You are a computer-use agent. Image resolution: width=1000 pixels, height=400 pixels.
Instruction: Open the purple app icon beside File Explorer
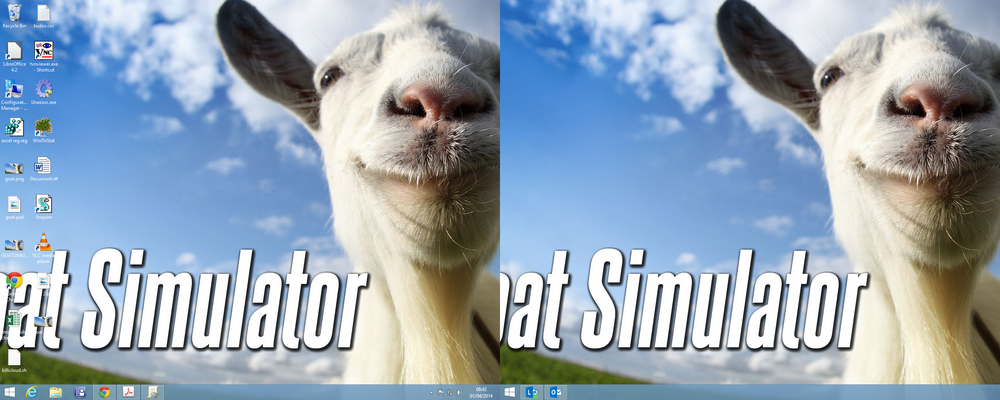pos(80,392)
